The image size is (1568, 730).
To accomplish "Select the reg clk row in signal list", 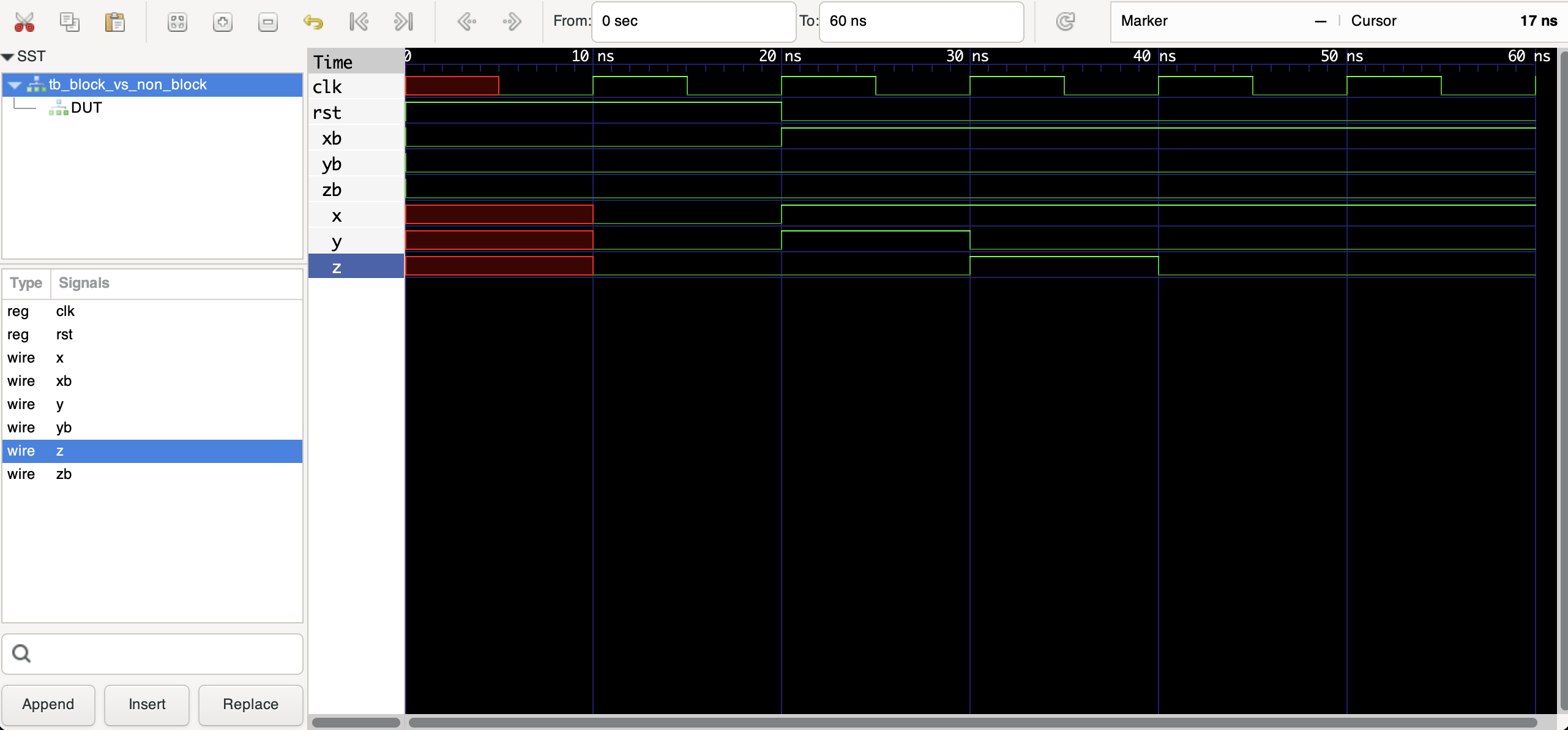I will pos(152,311).
